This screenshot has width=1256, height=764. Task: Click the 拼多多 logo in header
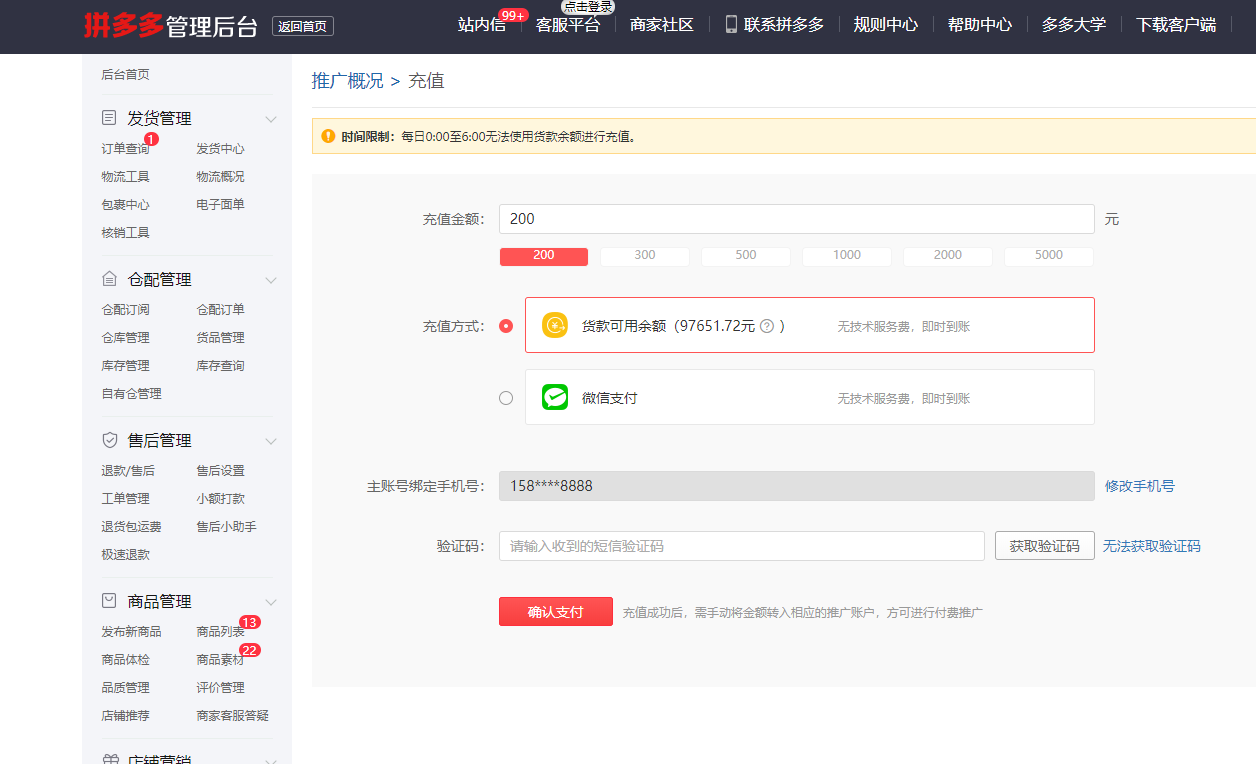pyautogui.click(x=124, y=26)
